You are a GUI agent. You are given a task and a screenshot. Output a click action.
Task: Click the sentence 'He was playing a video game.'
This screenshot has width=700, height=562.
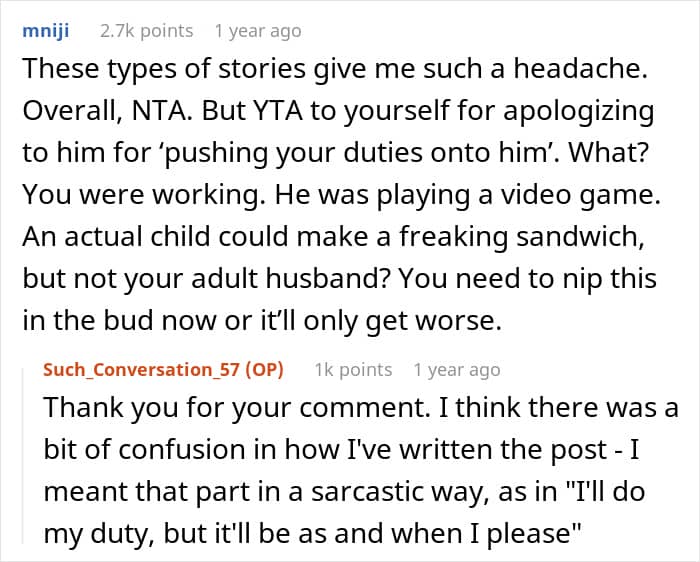click(467, 195)
